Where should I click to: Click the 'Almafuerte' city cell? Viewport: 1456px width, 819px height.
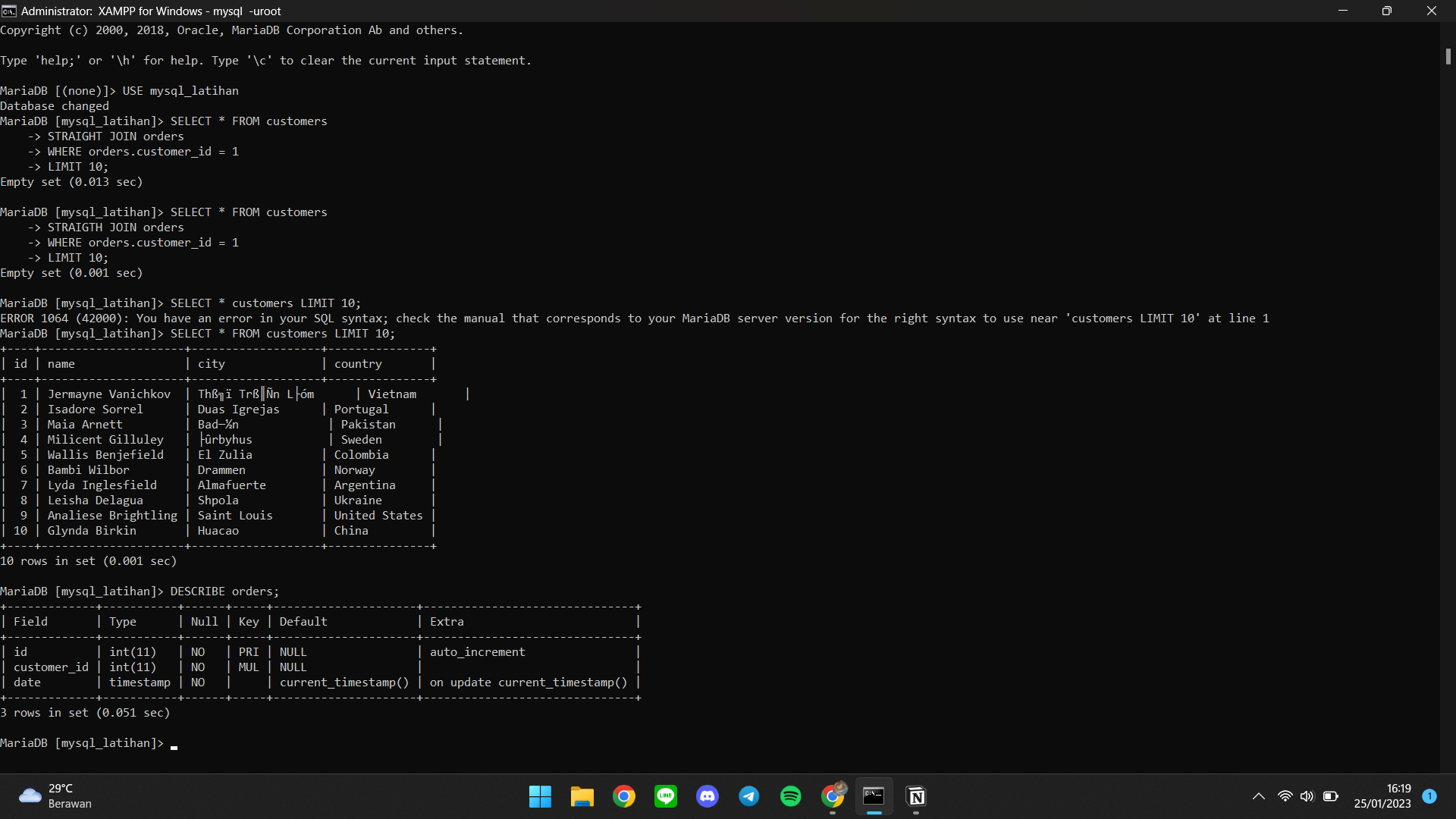point(231,485)
